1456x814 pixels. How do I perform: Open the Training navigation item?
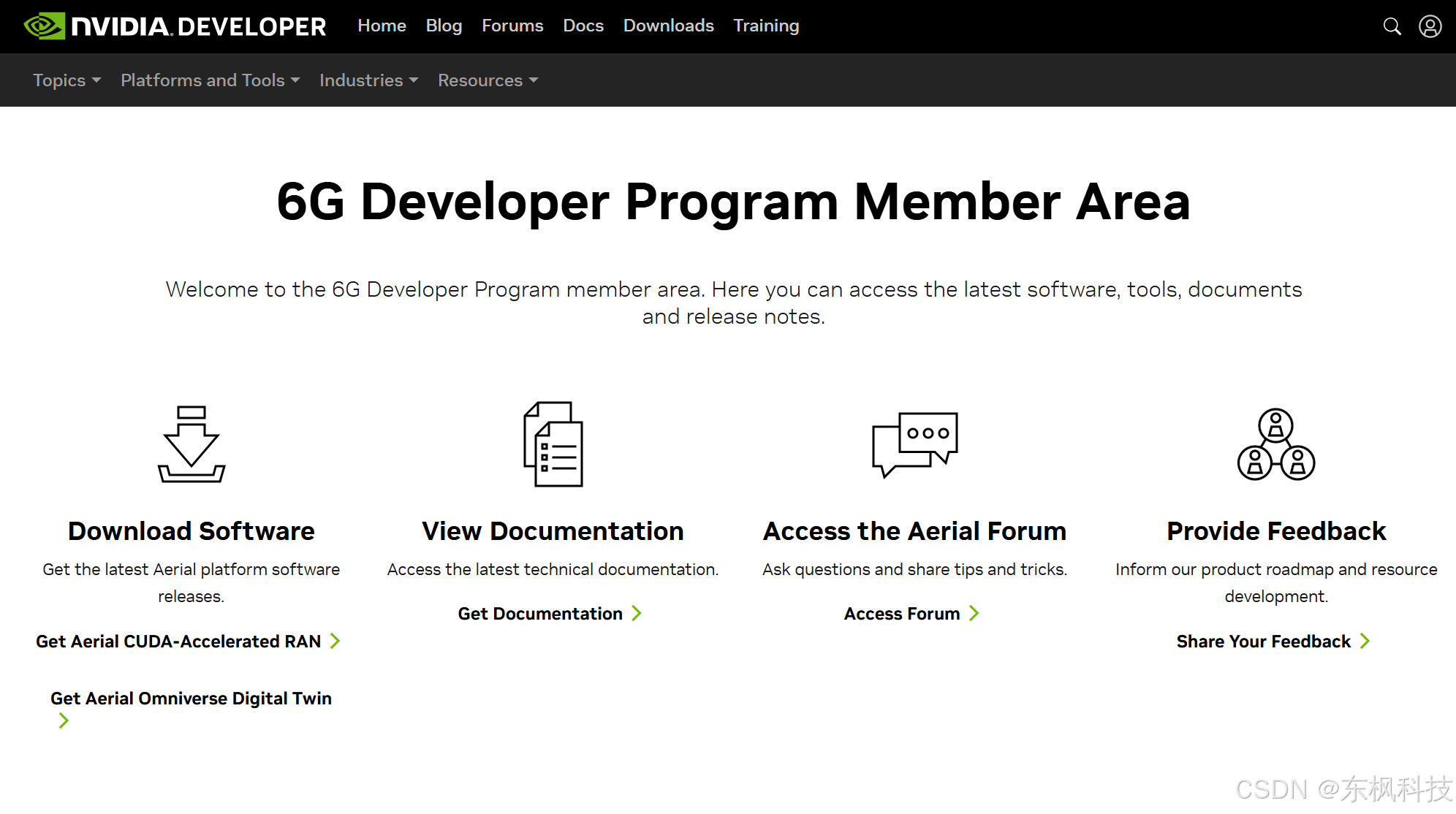[766, 26]
